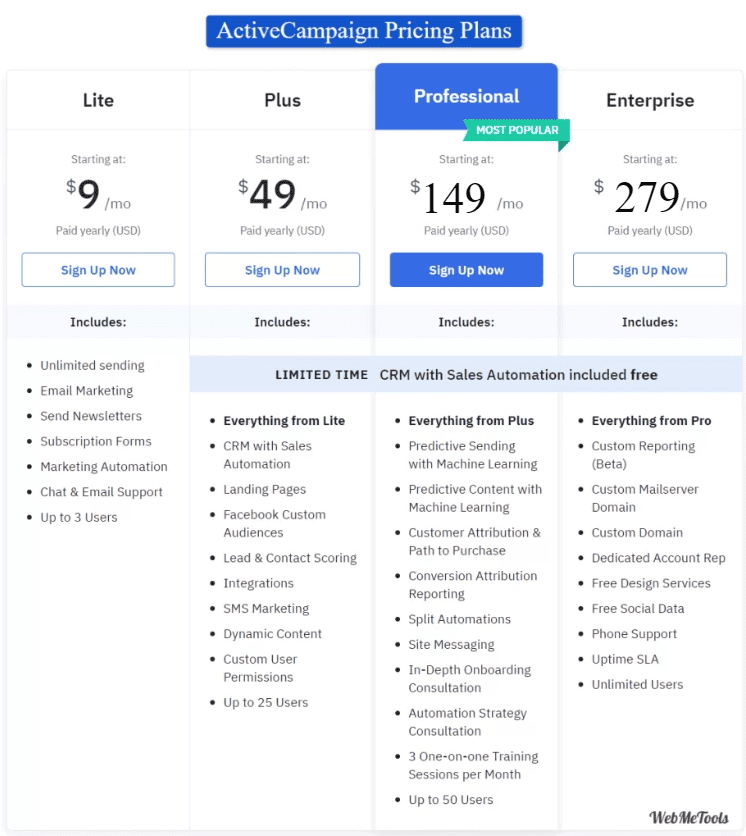This screenshot has height=836, width=746.
Task: Click Sign Up Now under Plus plan
Action: [x=282, y=270]
